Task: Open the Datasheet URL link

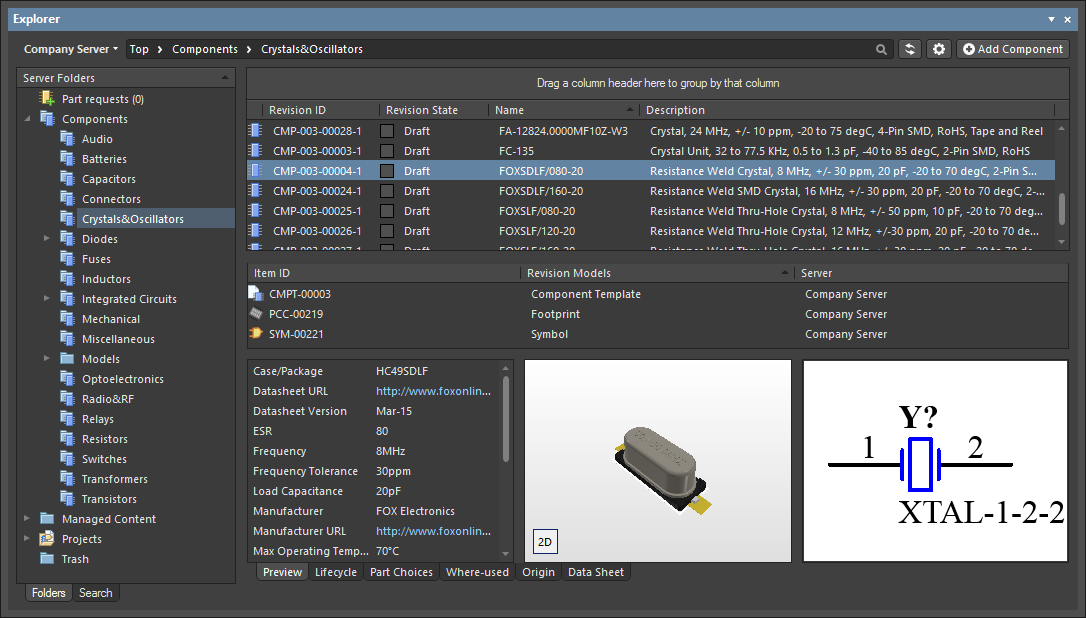Action: tap(433, 391)
